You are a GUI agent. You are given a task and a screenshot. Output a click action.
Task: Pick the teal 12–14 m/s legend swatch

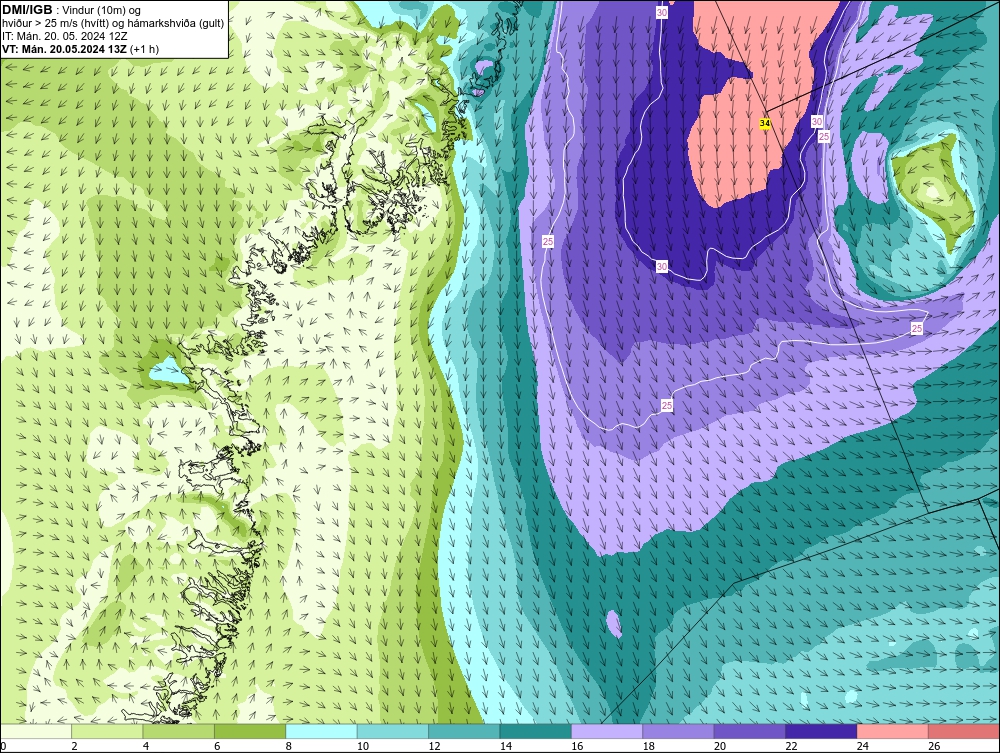click(464, 731)
